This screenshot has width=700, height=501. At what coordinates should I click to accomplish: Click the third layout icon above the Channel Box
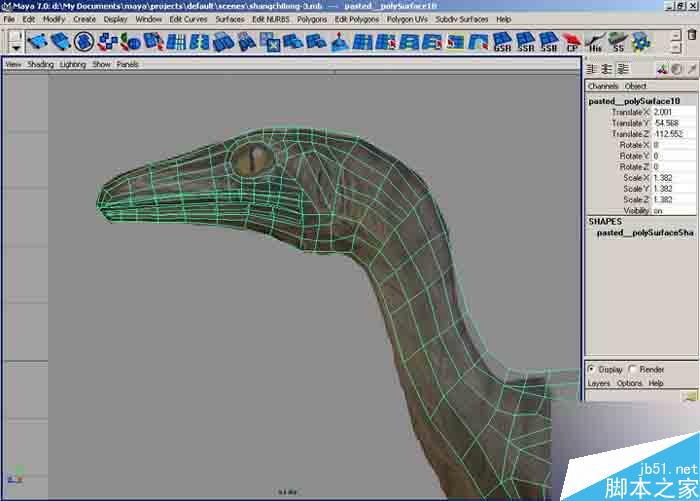tap(622, 69)
